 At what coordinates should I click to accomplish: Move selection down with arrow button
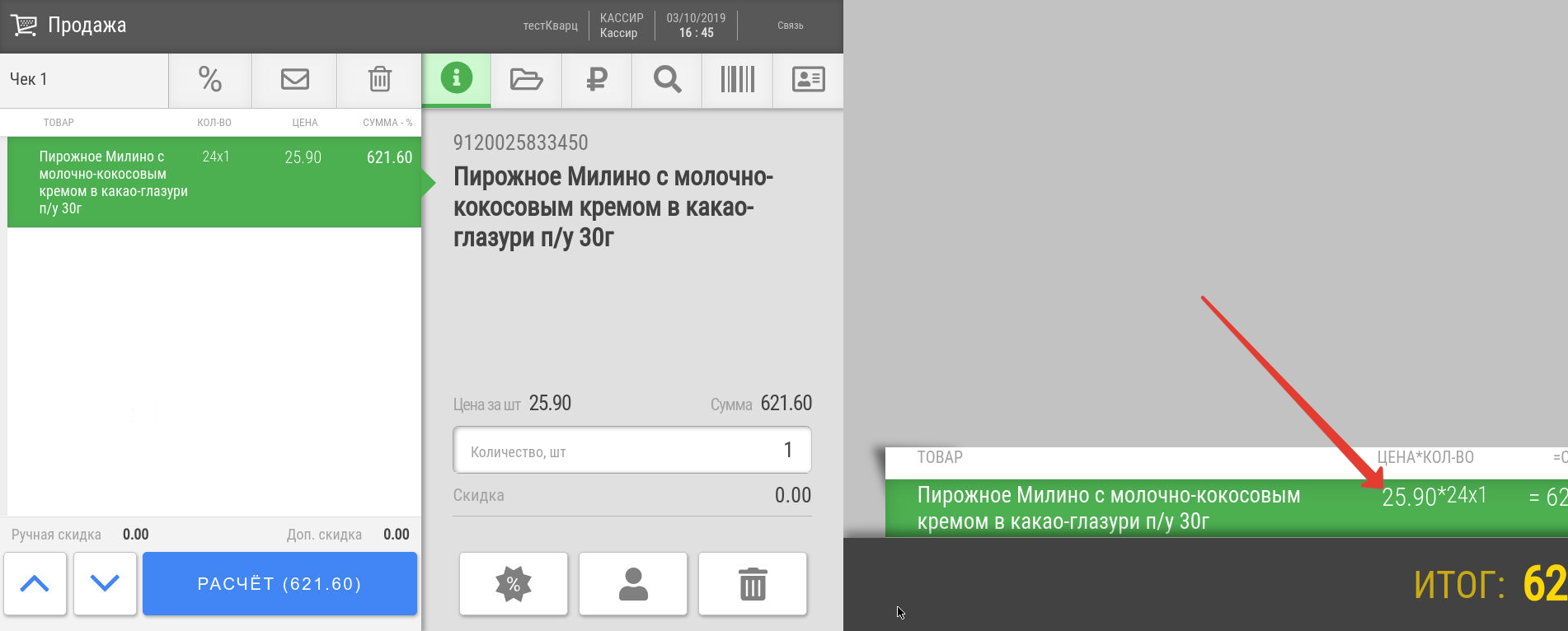105,584
